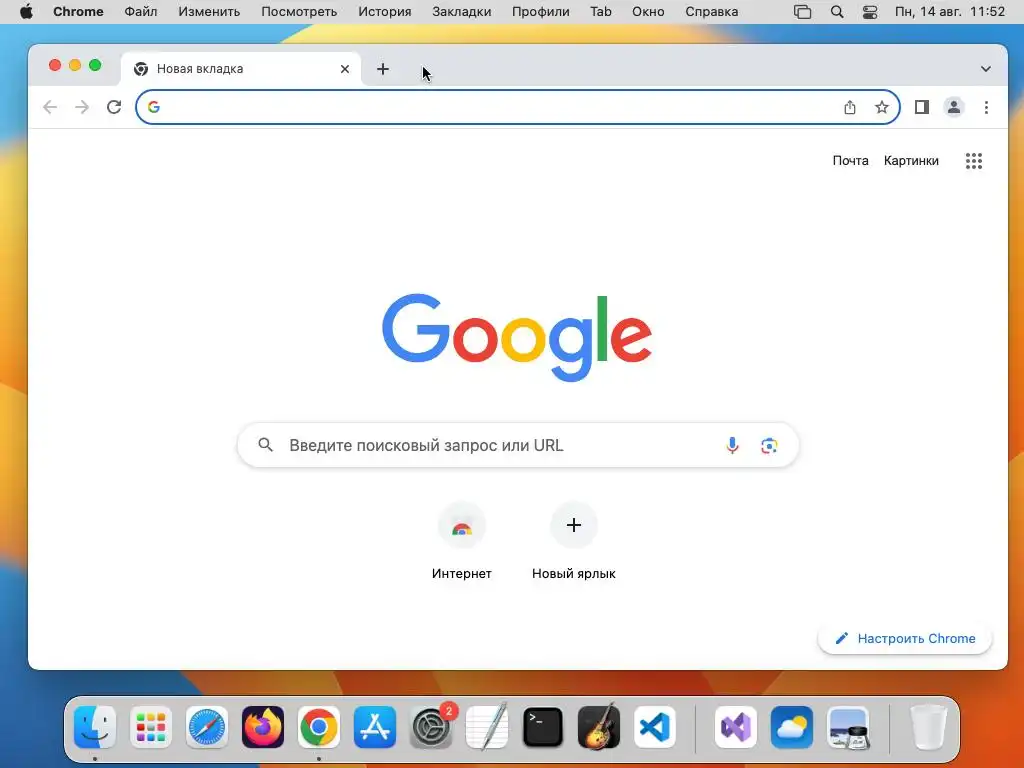Open the Интернет shortcut tile
This screenshot has width=1024, height=768.
pos(462,542)
